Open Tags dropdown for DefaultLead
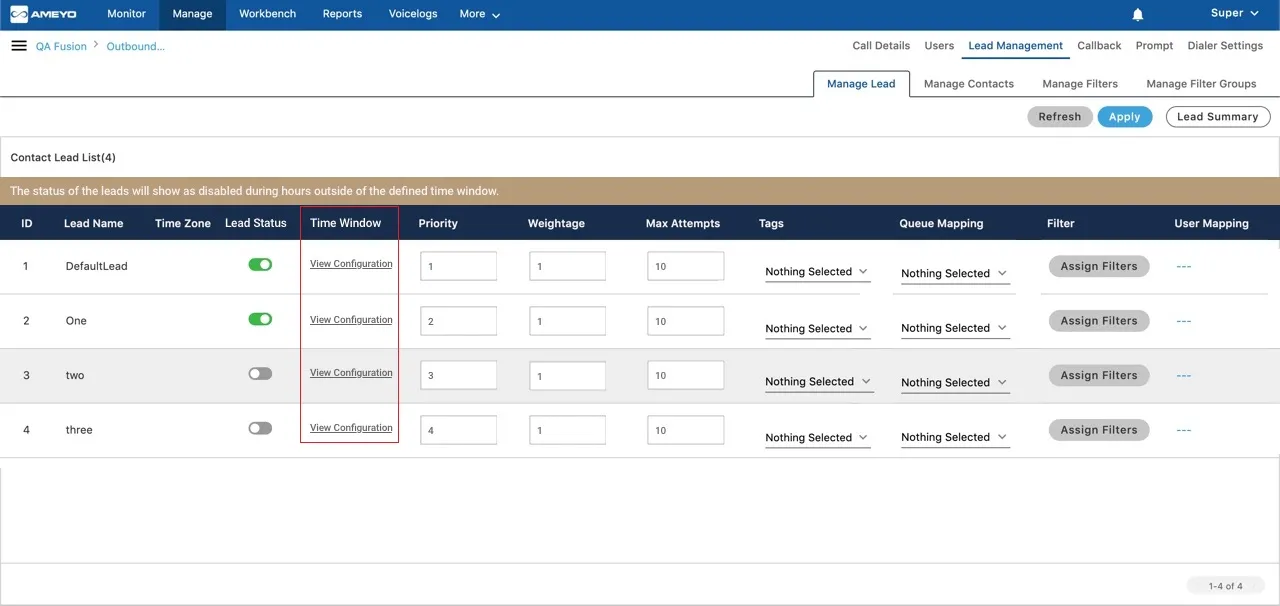Screen dimensions: 1280x606 pos(818,272)
